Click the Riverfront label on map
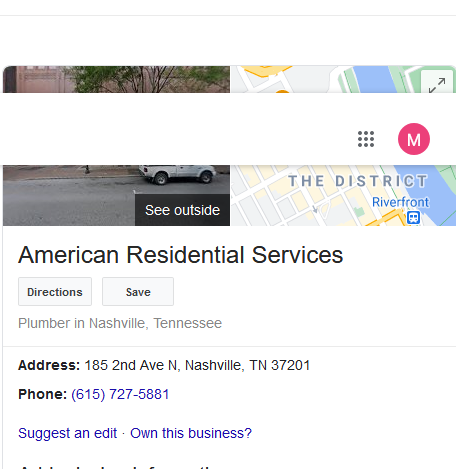Screen dimensions: 456x469 click(x=400, y=202)
